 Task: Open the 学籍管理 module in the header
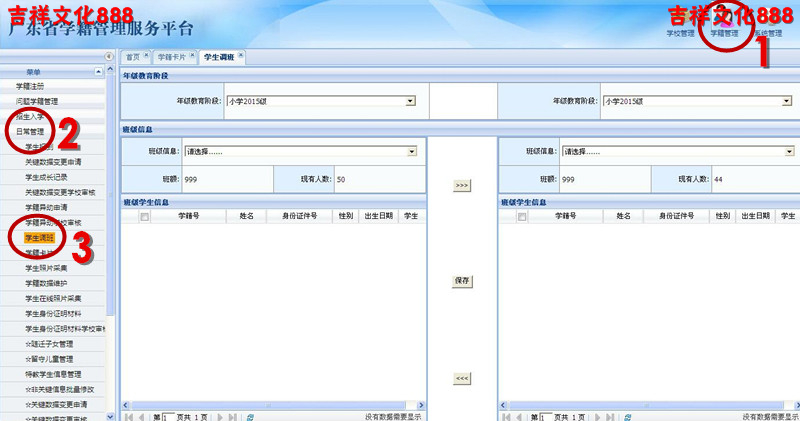(x=724, y=33)
